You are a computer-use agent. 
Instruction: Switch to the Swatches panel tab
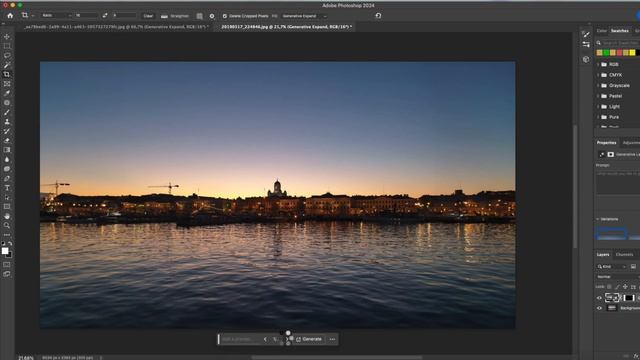620,31
